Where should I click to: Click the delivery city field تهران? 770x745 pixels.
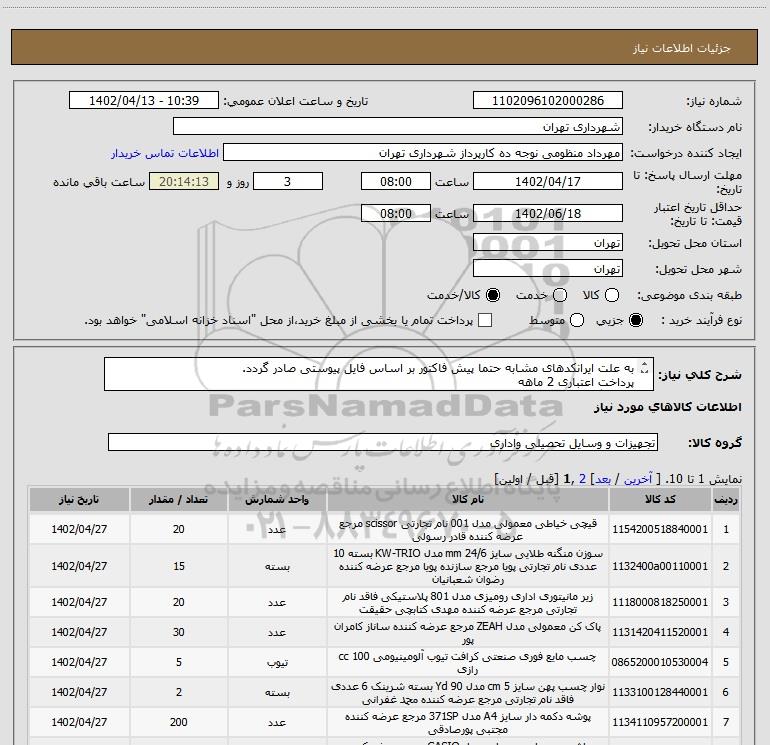(548, 269)
